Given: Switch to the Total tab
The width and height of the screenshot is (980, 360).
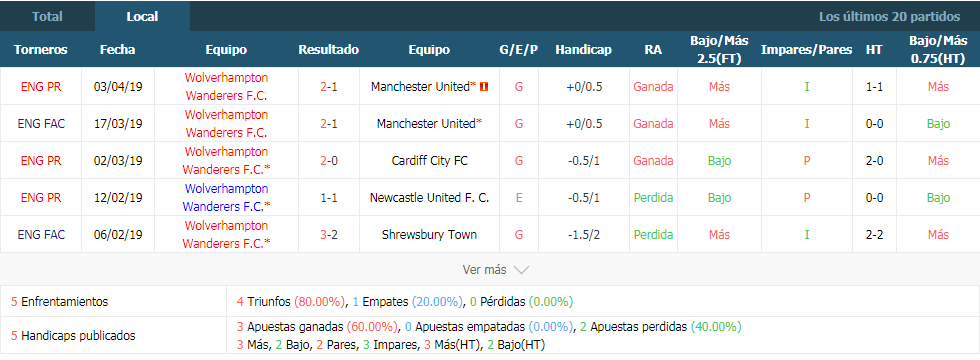Looking at the screenshot, I should click(x=48, y=17).
